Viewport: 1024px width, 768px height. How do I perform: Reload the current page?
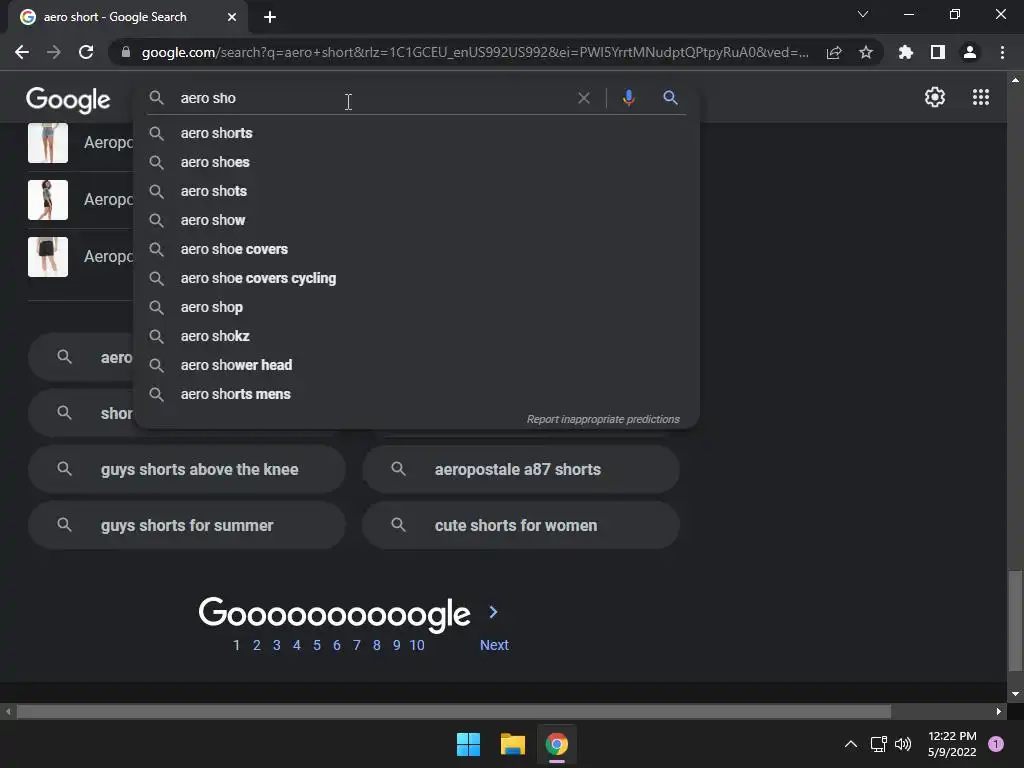tap(86, 52)
